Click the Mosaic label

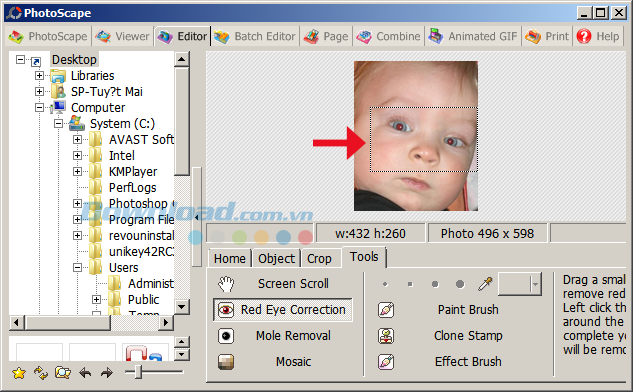pos(293,361)
